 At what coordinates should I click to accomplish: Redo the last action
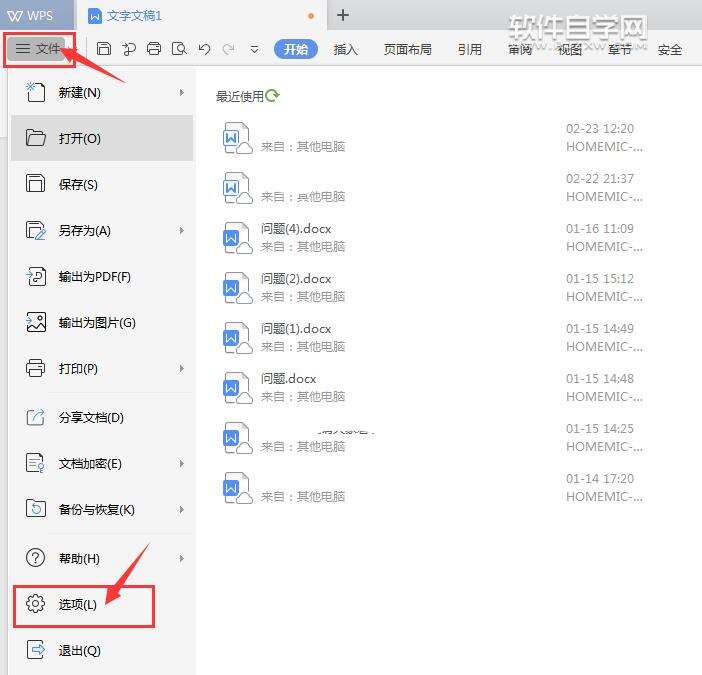(229, 48)
